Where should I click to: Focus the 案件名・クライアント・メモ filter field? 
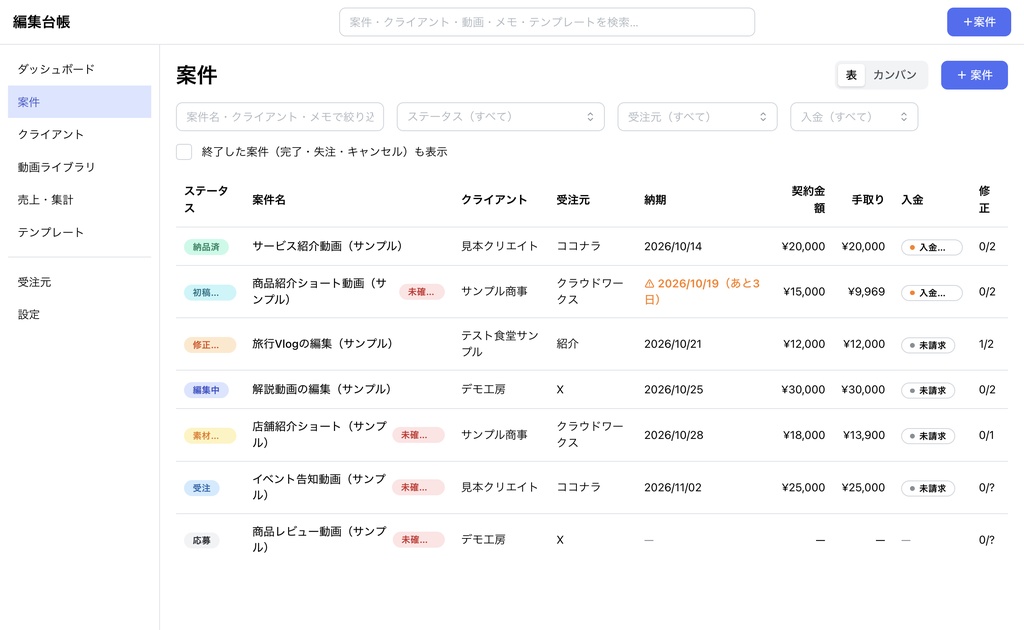point(280,117)
